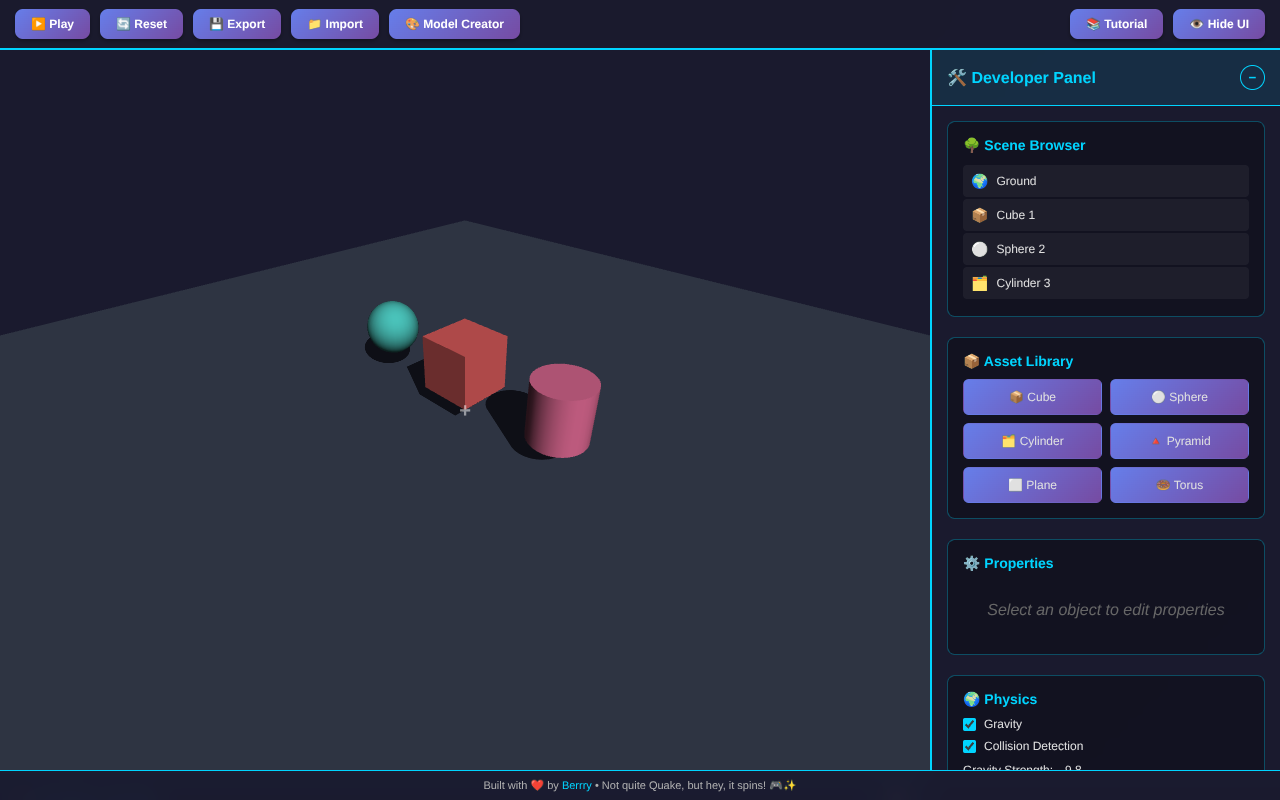Open the Berrry link in the footer
Image resolution: width=1280 pixels, height=800 pixels.
point(576,785)
